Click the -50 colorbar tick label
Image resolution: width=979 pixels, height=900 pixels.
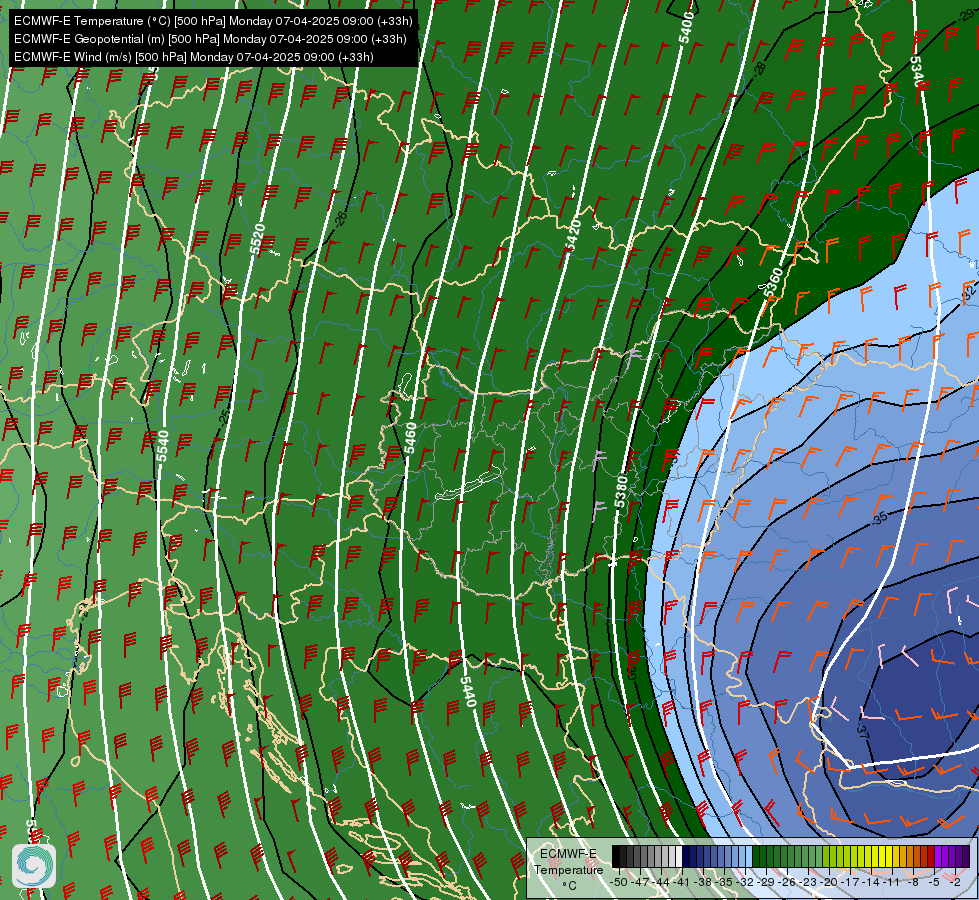(x=619, y=882)
